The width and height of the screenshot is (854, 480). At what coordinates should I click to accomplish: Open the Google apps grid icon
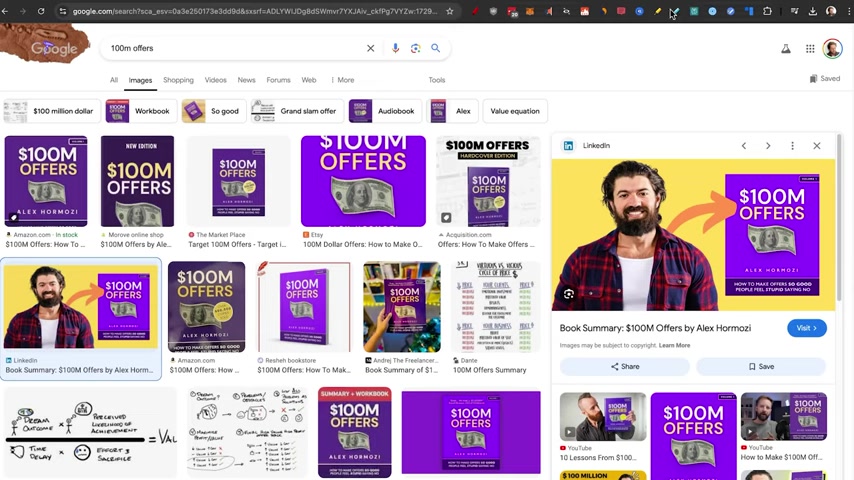click(x=810, y=48)
